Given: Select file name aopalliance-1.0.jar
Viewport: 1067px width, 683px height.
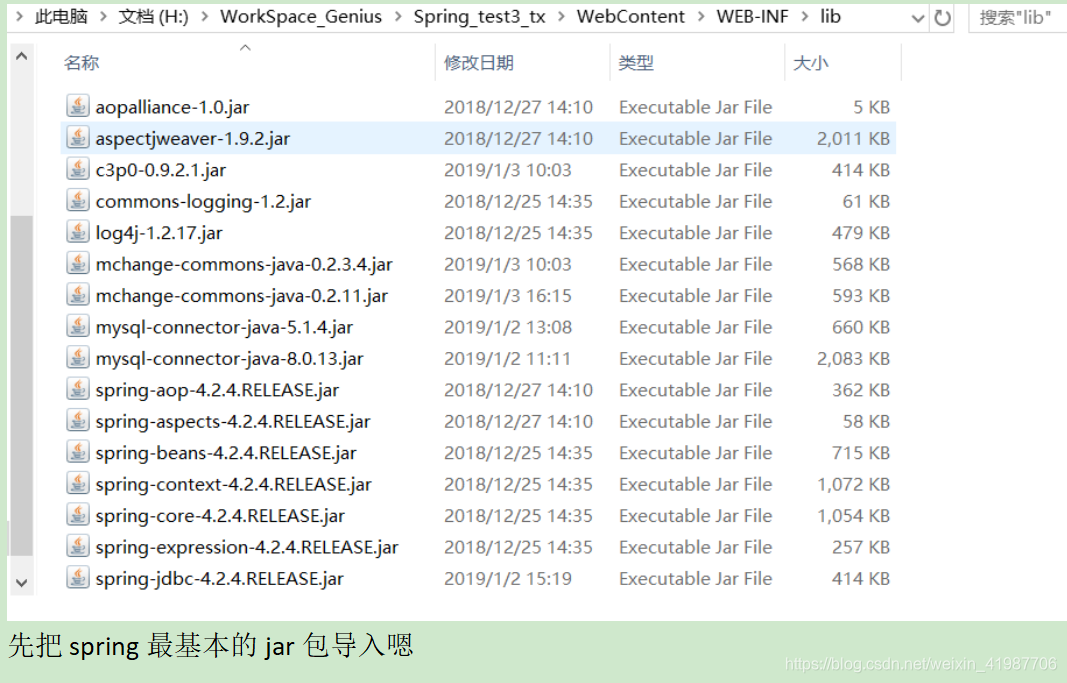Looking at the screenshot, I should point(172,107).
